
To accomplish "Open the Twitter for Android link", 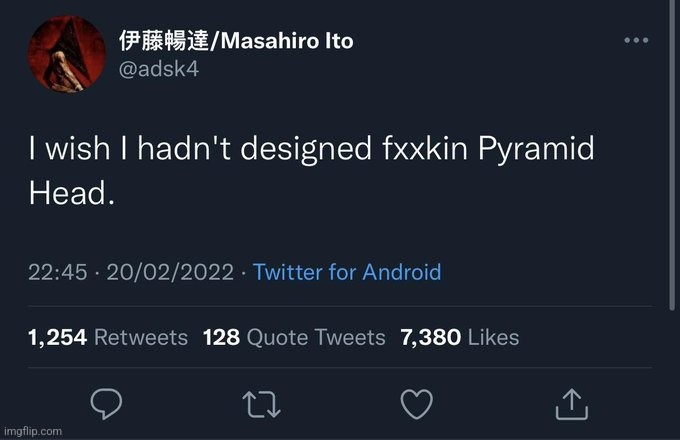I will (347, 273).
